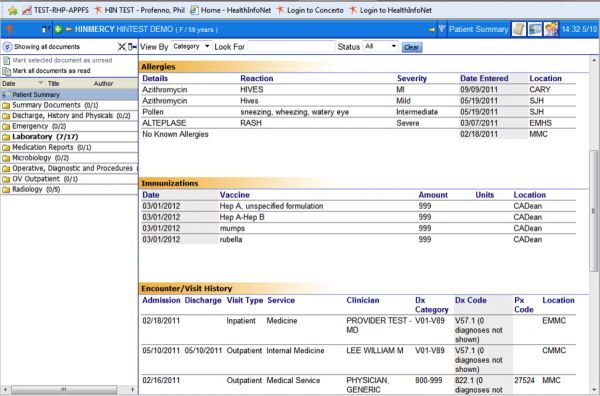Open the Discharge, History and Physicals folder

pos(69,116)
